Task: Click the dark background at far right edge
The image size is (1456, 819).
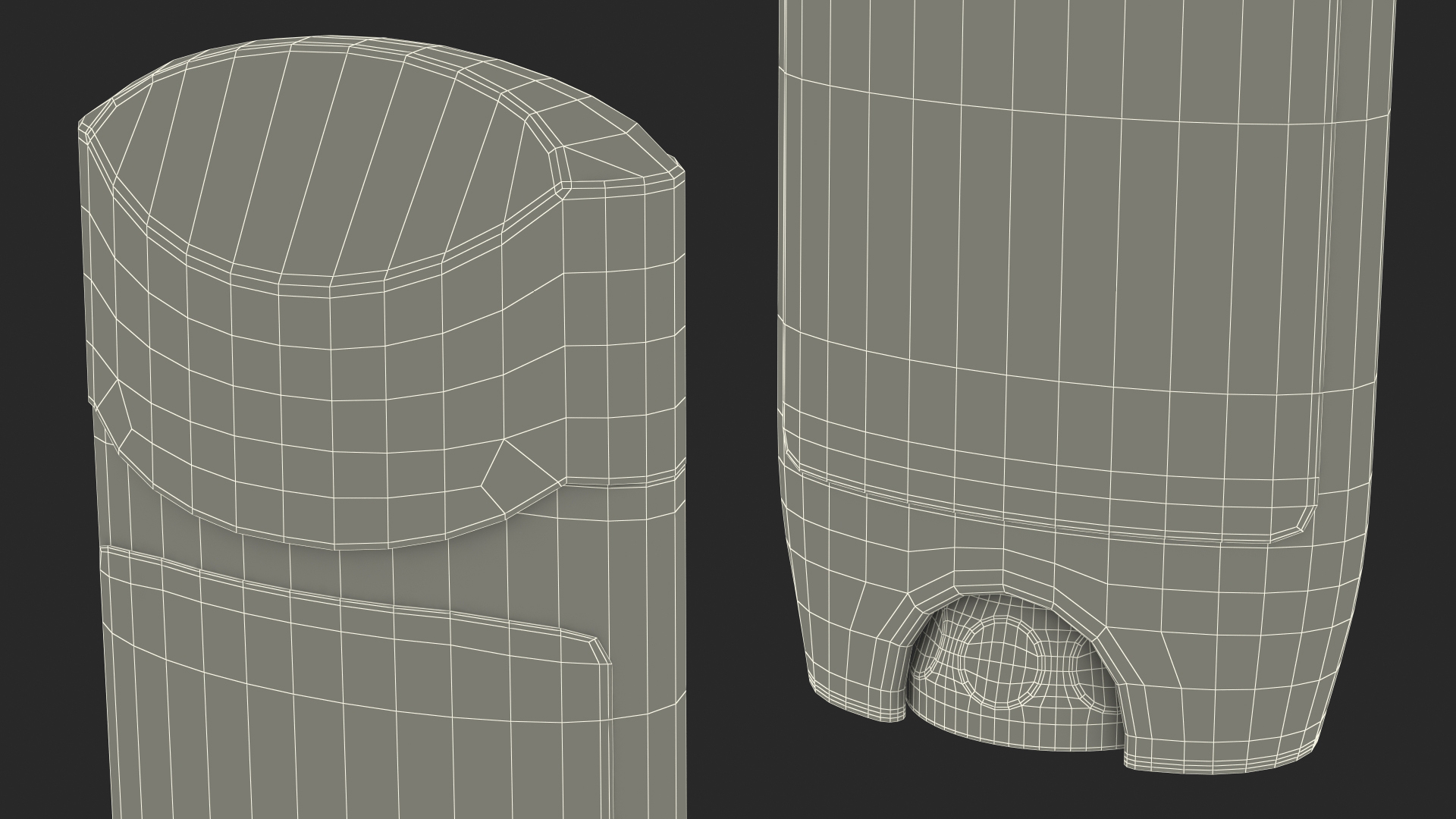Action: pos(1433,409)
